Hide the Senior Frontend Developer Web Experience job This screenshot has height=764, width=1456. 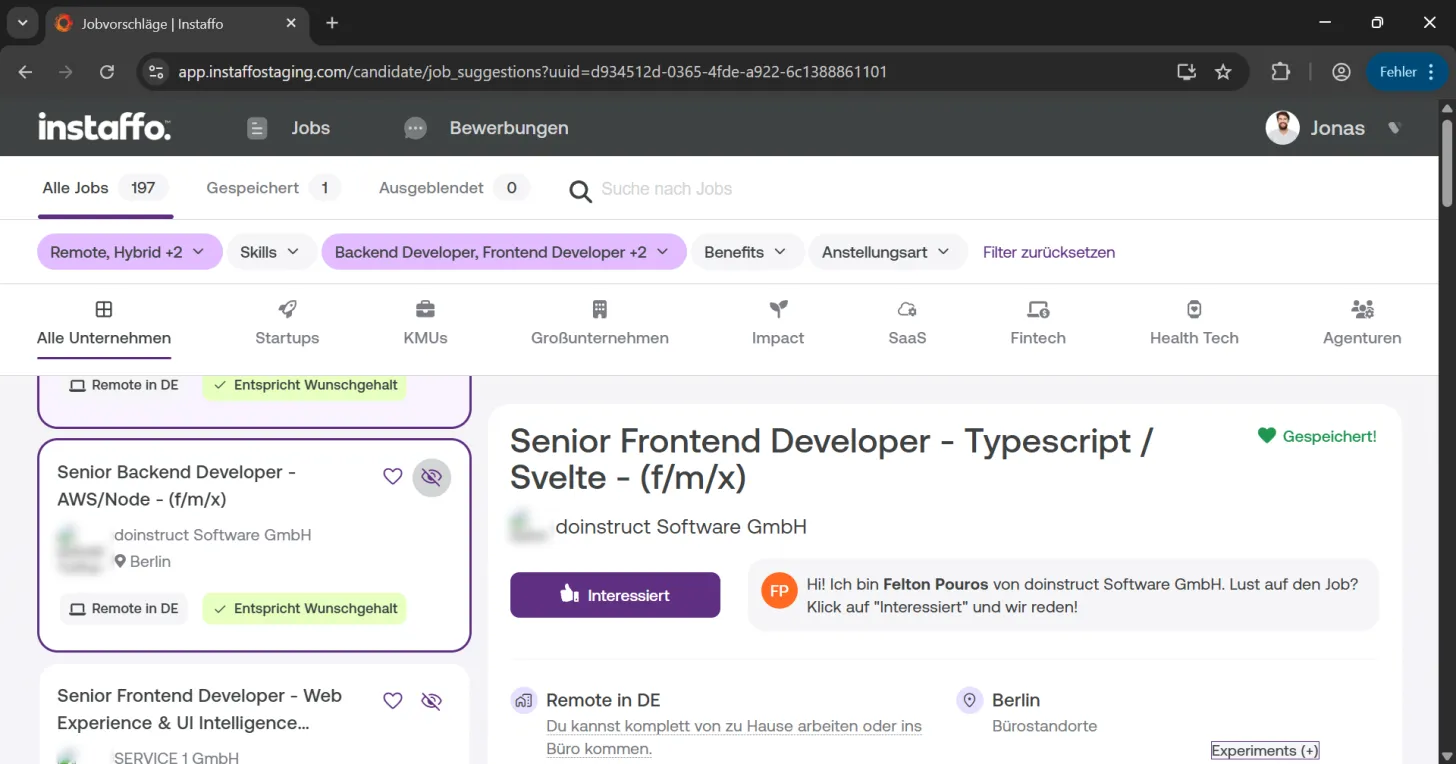432,702
